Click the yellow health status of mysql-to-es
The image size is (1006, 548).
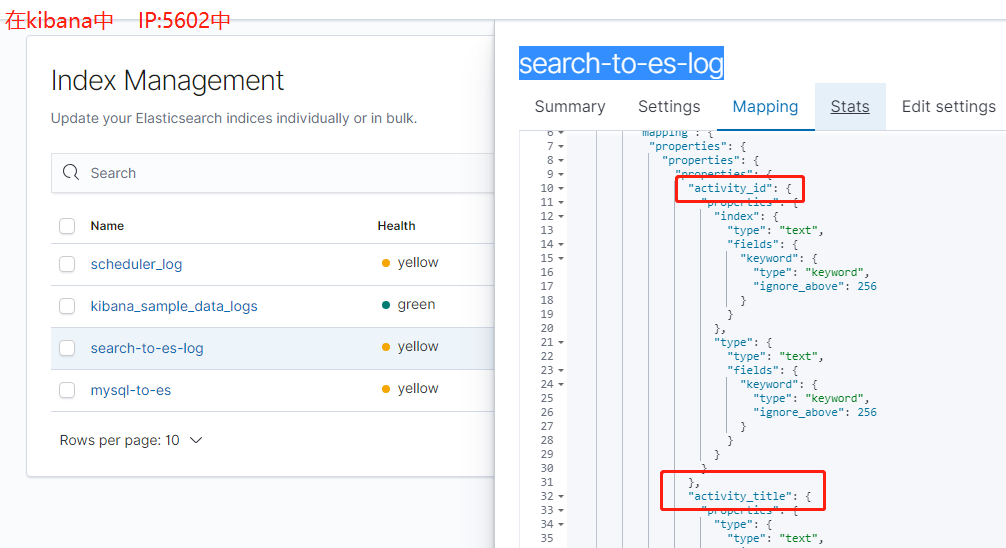pyautogui.click(x=410, y=388)
